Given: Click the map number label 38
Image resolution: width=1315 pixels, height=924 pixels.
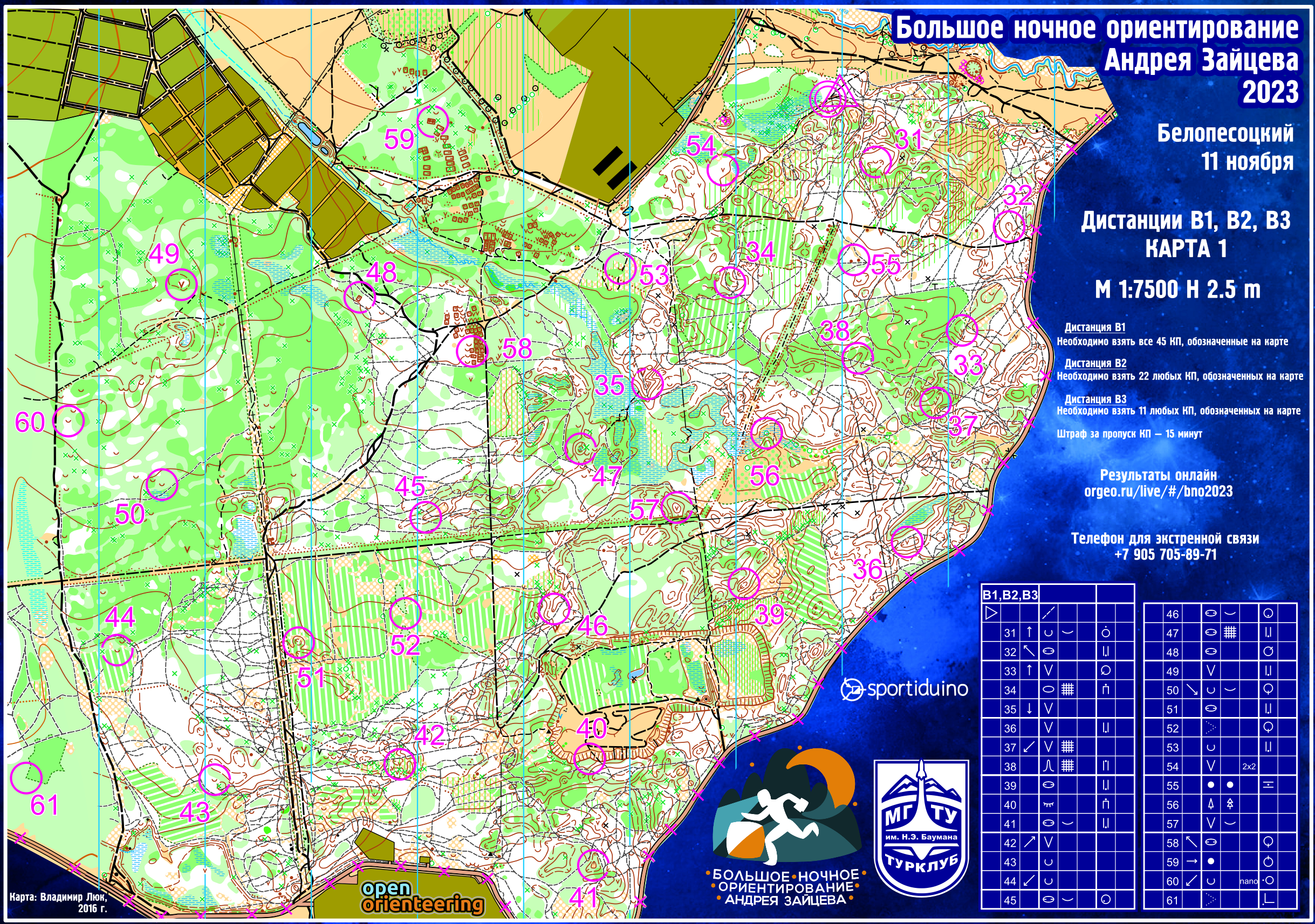Looking at the screenshot, I should click(x=834, y=331).
